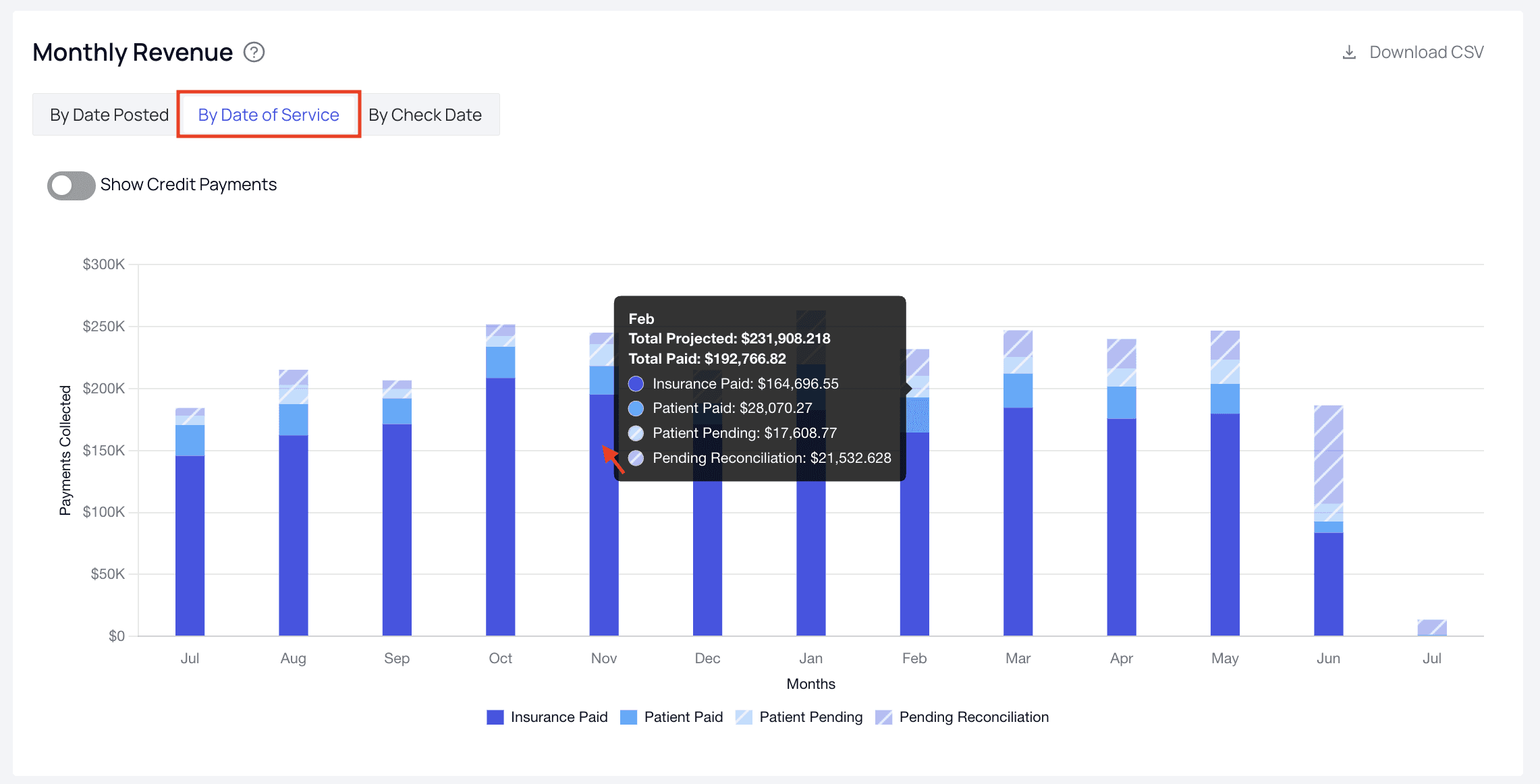
Task: Click the Insurance Paid circle in tooltip
Action: (636, 384)
